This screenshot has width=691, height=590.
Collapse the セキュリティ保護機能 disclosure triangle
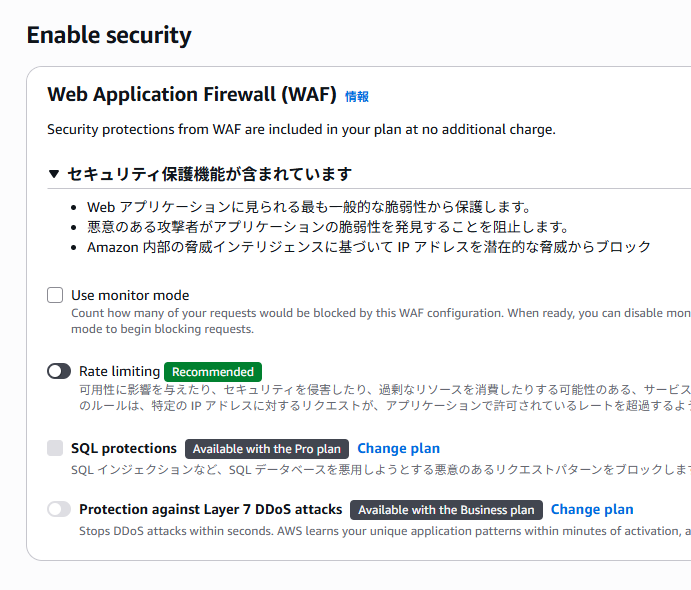(54, 173)
